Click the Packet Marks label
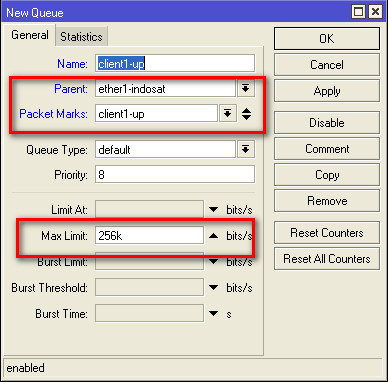389x382 pixels. pyautogui.click(x=53, y=114)
